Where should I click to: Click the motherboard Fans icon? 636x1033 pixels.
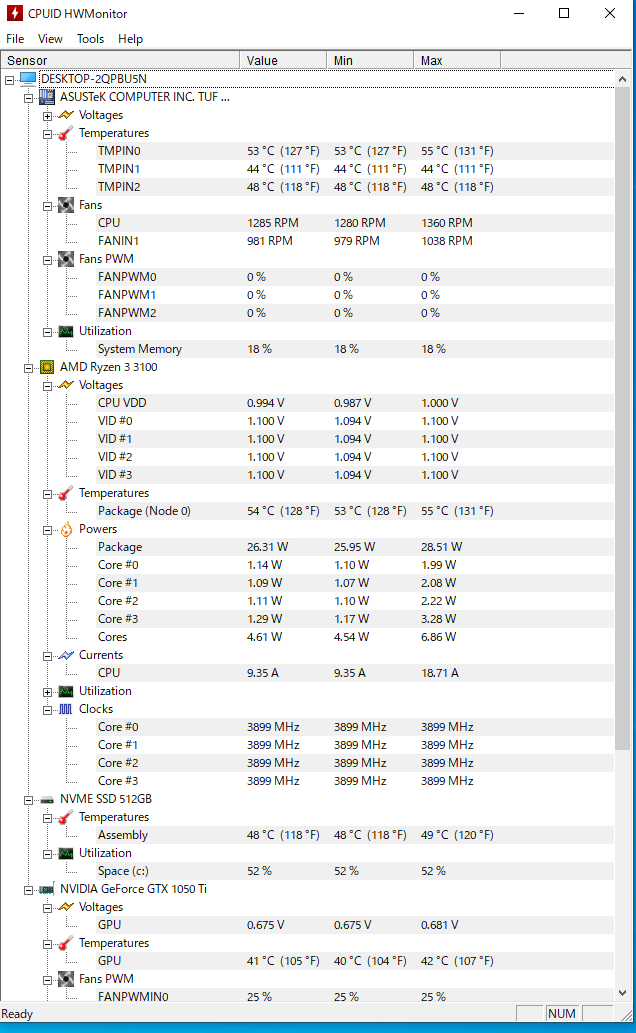pyautogui.click(x=65, y=205)
